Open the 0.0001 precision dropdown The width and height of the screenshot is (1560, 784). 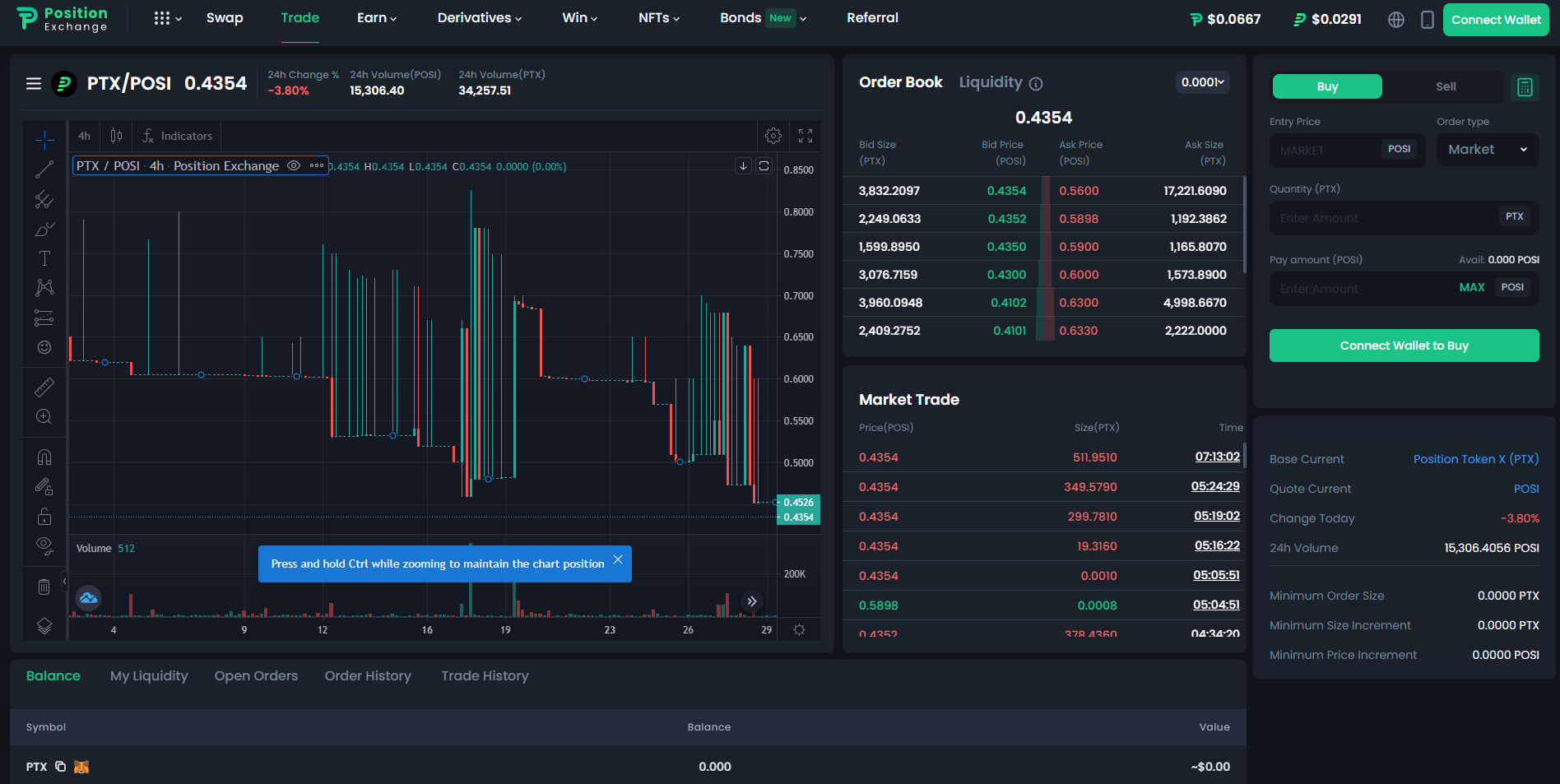click(x=1203, y=82)
